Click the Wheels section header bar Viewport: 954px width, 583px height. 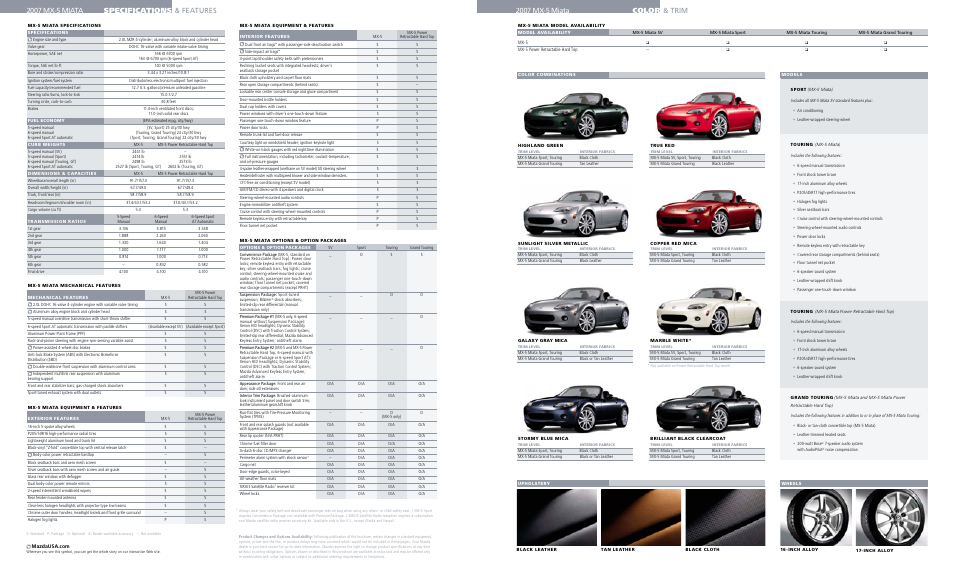(854, 483)
